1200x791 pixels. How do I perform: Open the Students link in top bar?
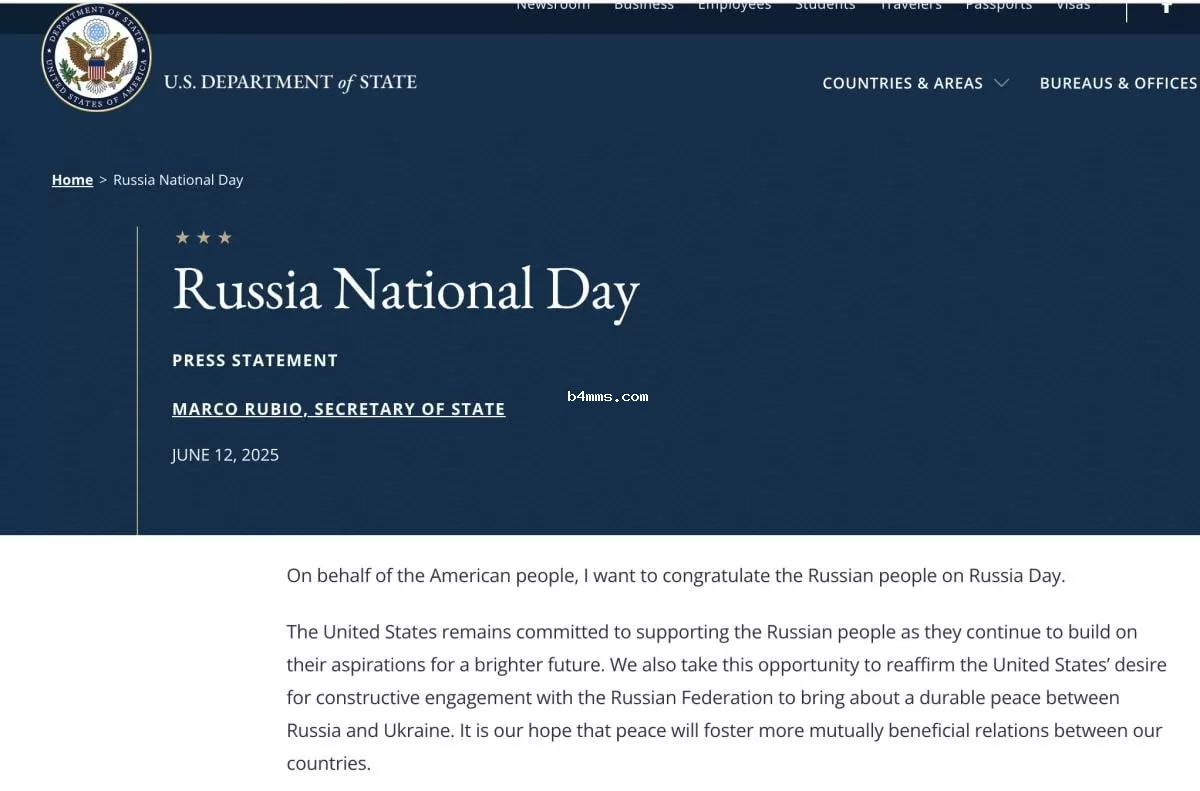coord(825,5)
